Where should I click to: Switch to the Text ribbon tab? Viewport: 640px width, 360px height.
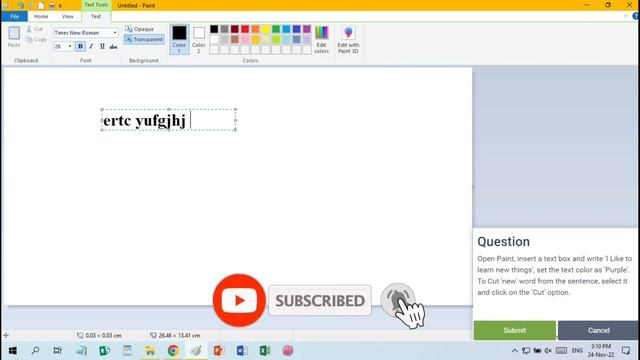(x=96, y=16)
